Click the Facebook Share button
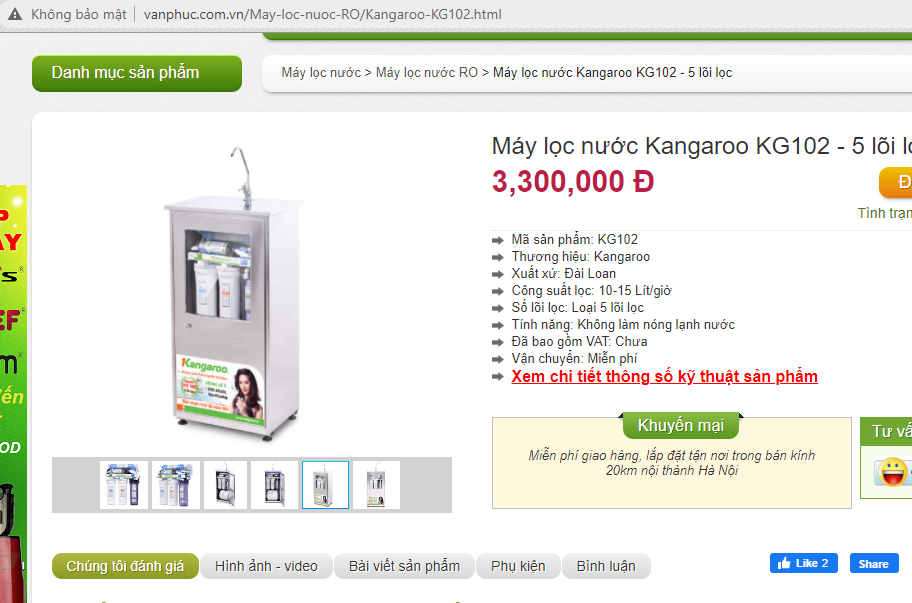The image size is (912, 603). click(874, 563)
